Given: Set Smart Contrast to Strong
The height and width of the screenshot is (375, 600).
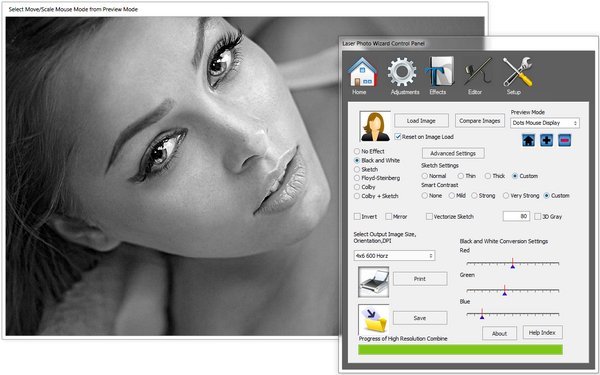Looking at the screenshot, I should coord(483,196).
